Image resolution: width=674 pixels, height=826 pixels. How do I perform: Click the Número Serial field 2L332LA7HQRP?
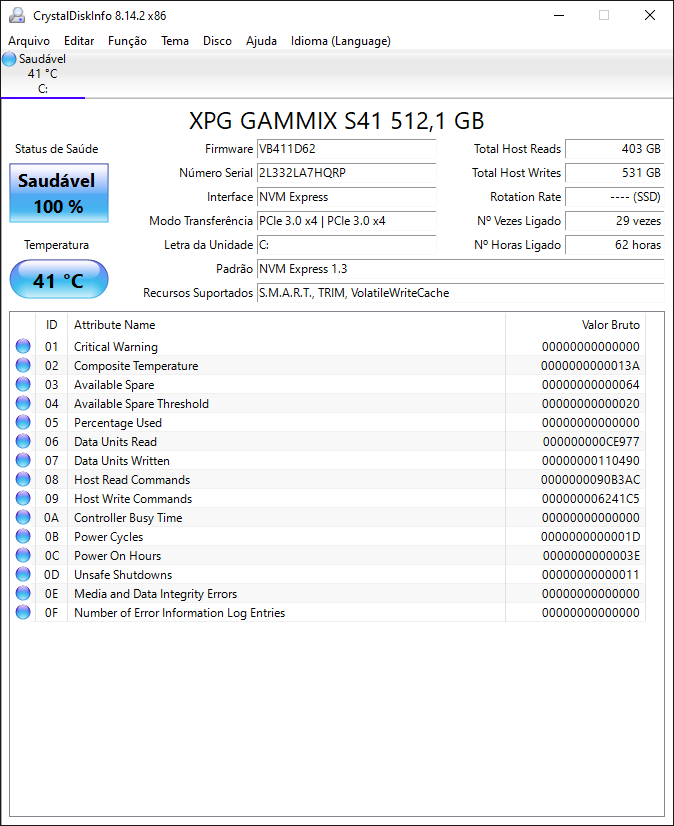click(x=347, y=173)
